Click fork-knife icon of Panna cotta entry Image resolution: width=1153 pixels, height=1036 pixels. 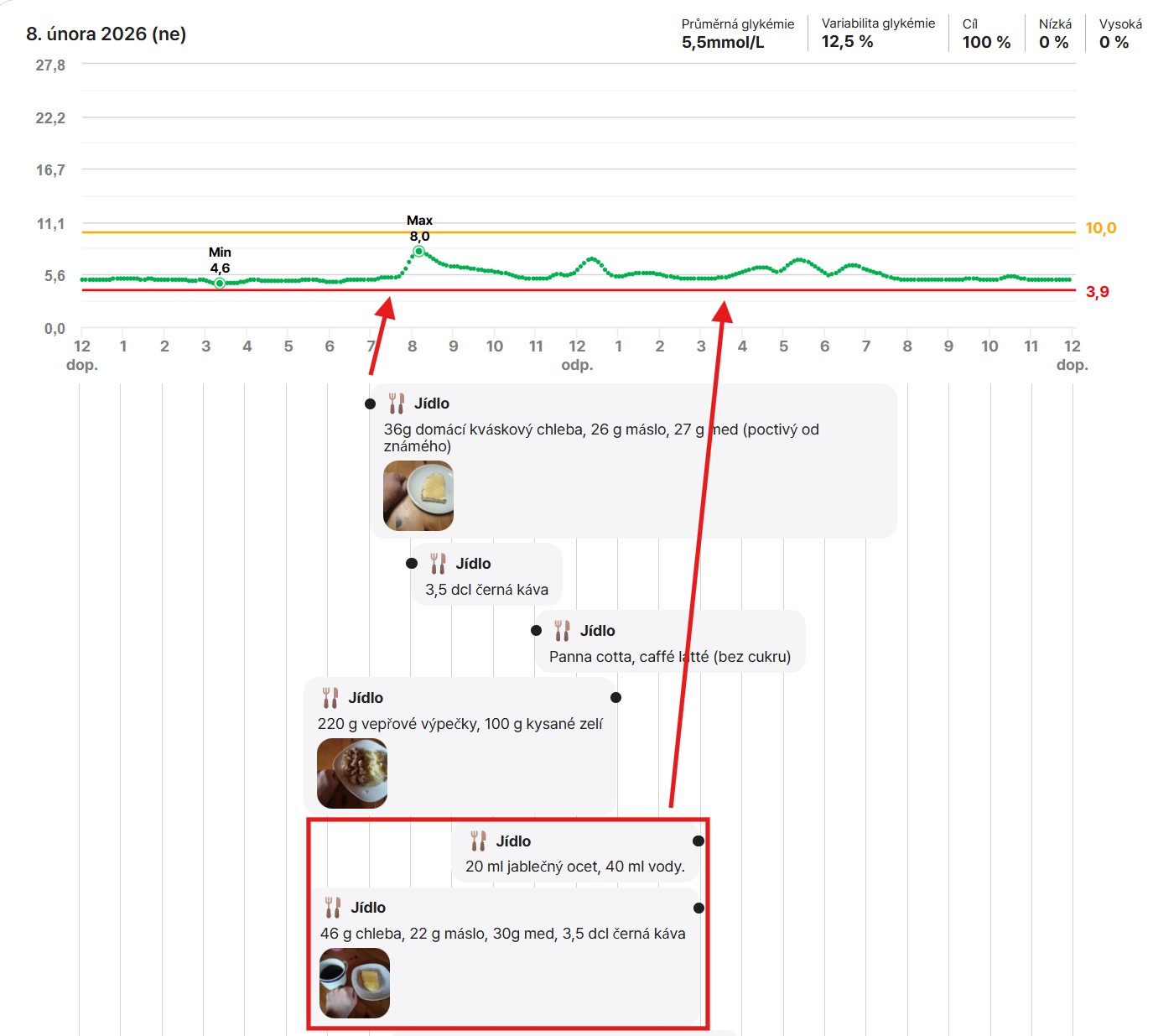(562, 631)
